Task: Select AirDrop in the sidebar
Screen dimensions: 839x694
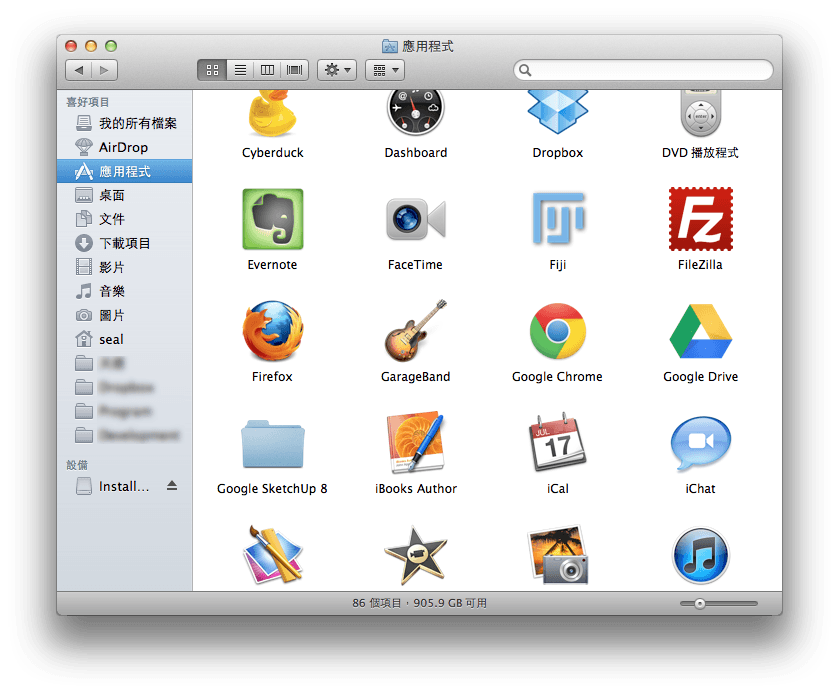Action: pyautogui.click(x=123, y=147)
